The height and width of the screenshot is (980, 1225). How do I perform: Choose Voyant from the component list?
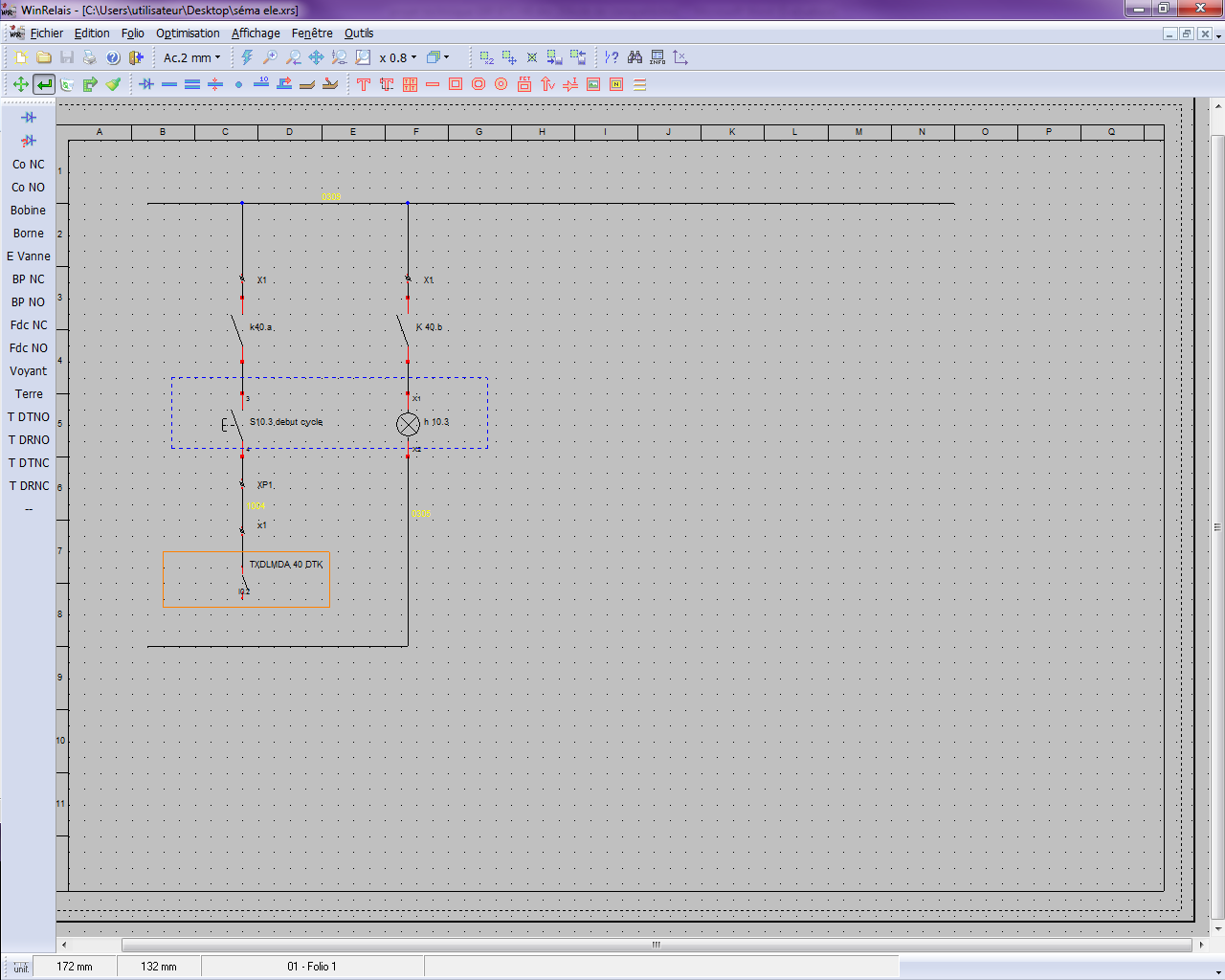pos(28,371)
